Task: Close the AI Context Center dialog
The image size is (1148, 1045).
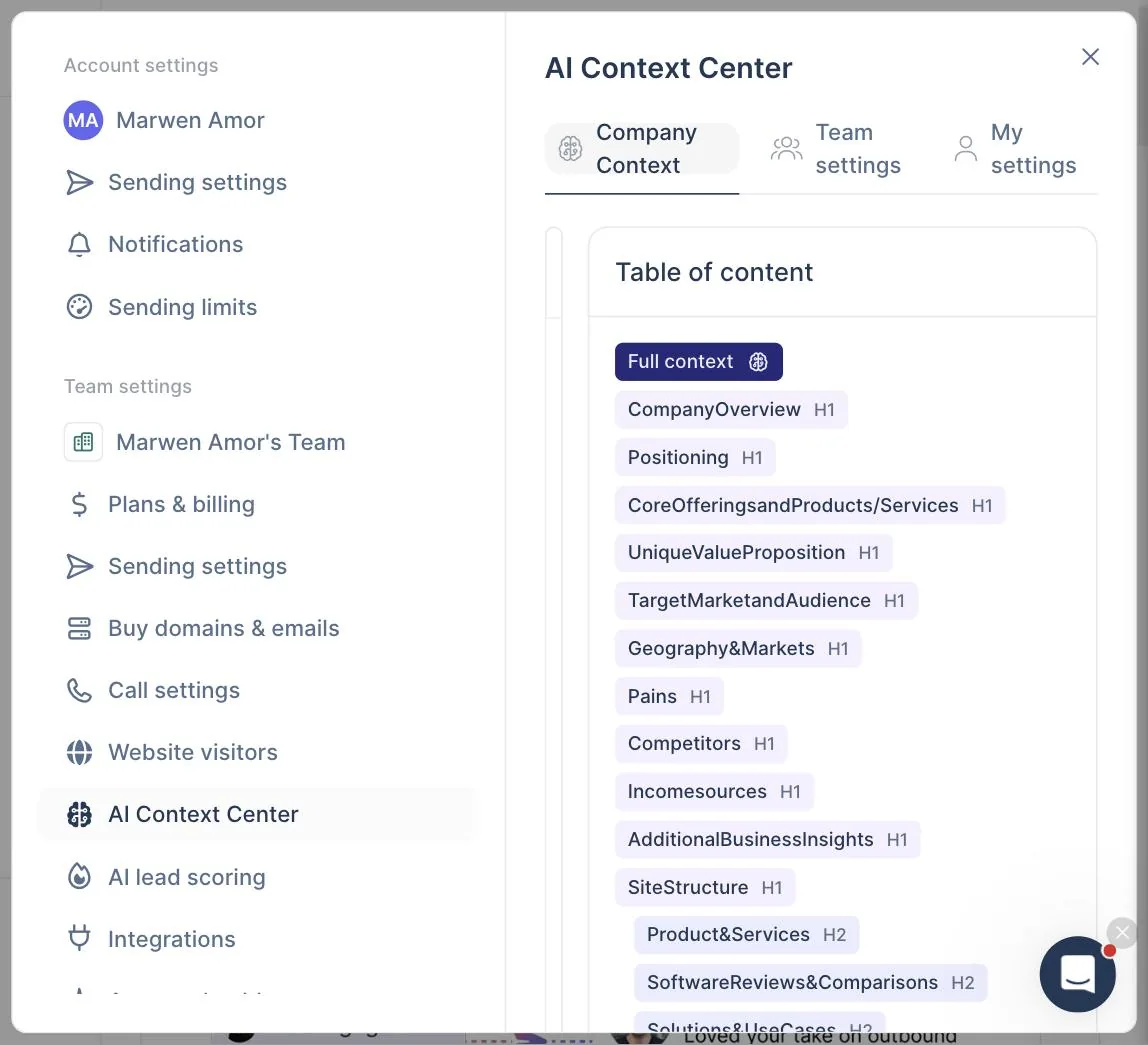Action: pos(1090,56)
